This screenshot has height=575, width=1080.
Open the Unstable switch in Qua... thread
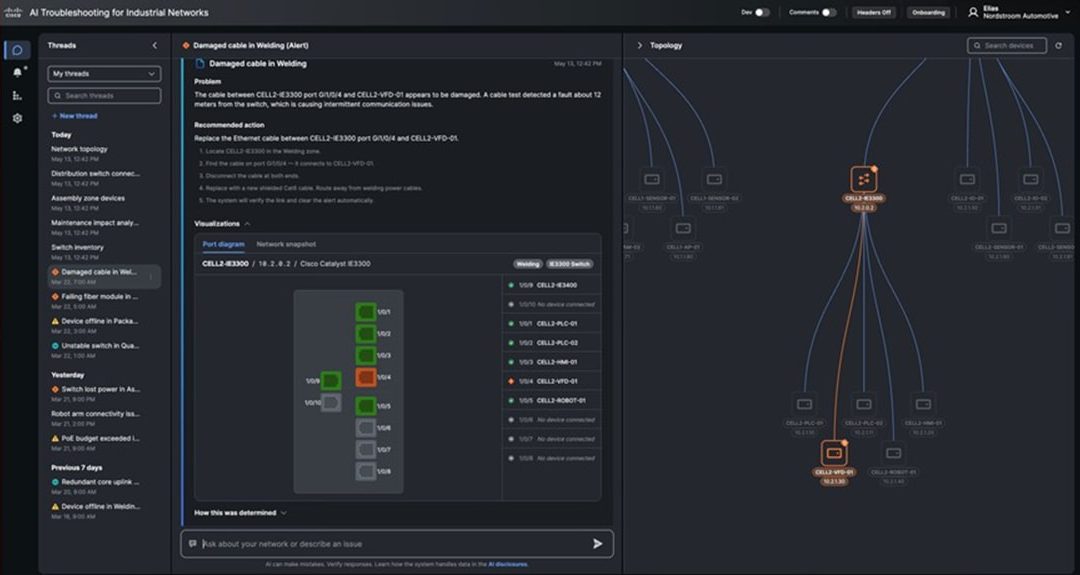click(x=104, y=351)
